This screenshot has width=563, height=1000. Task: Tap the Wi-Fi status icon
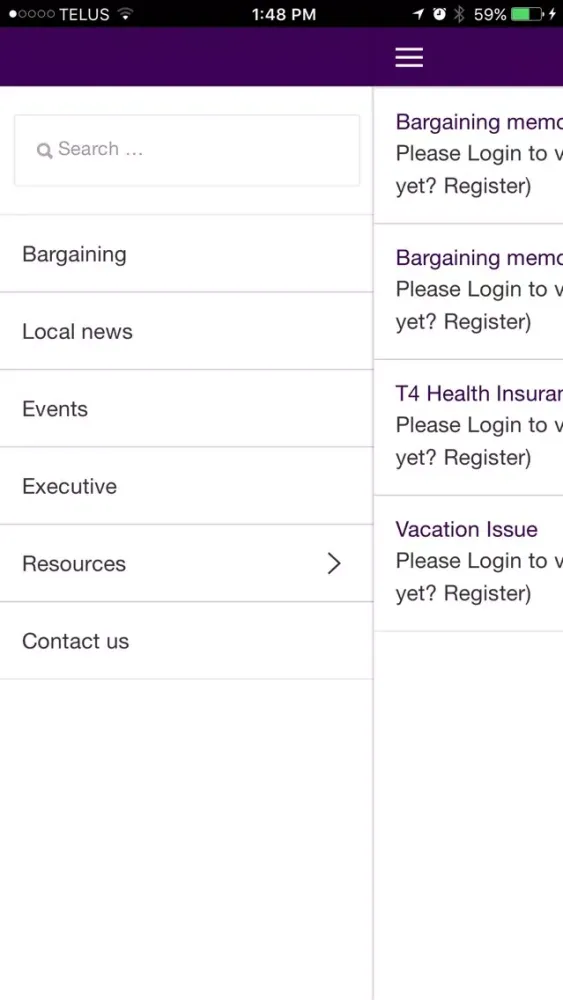click(126, 14)
